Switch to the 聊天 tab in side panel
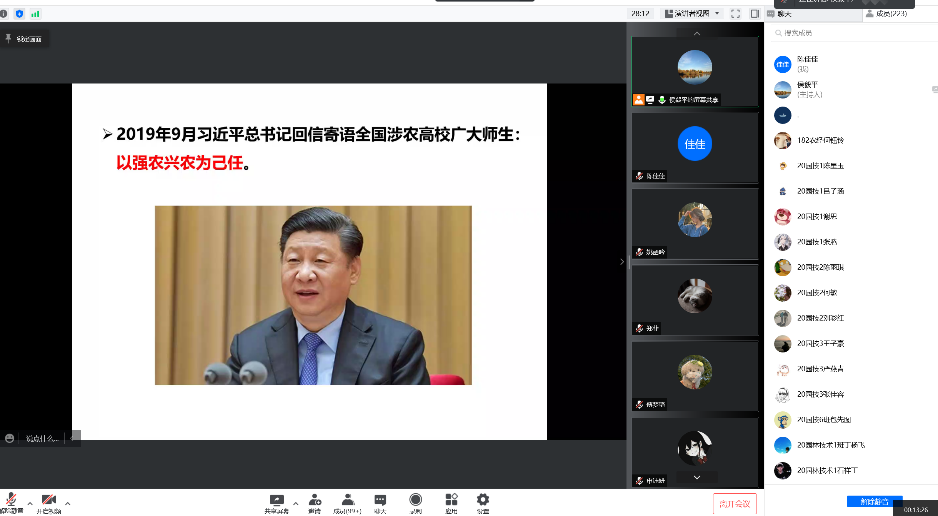The image size is (938, 516). (783, 14)
